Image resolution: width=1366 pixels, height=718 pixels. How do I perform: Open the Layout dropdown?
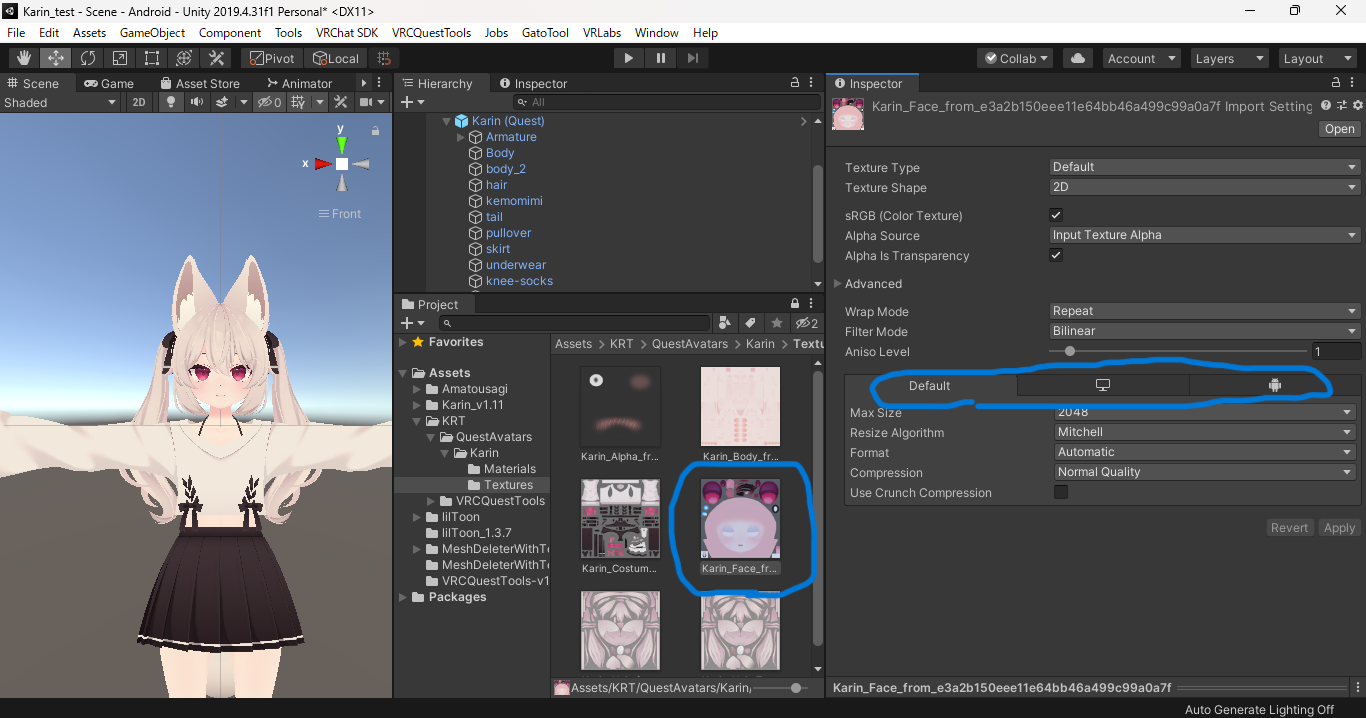1317,58
